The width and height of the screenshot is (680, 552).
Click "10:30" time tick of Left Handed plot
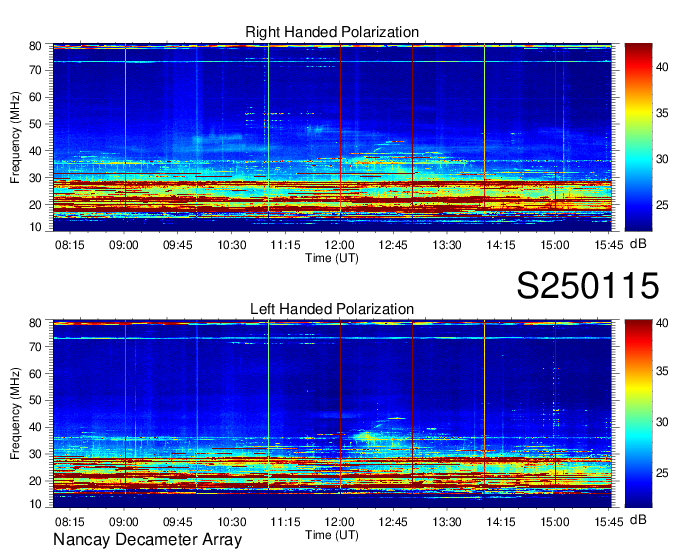[x=232, y=521]
